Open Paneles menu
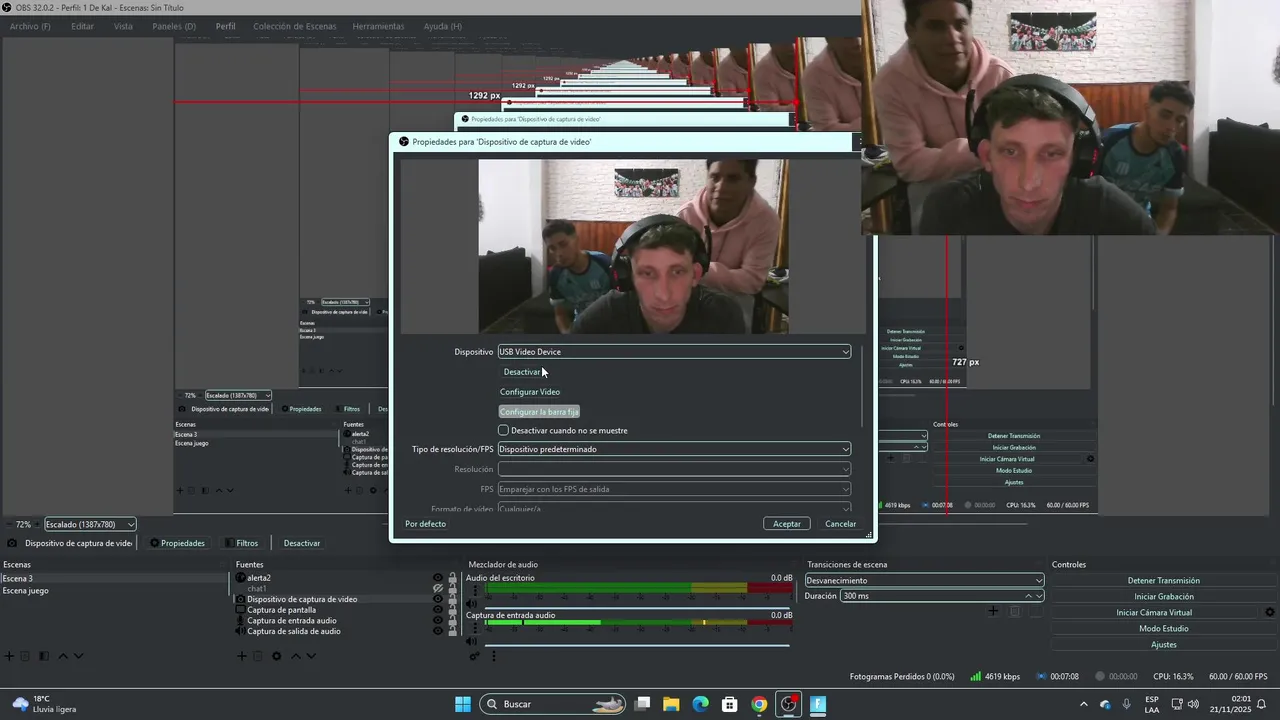 [174, 26]
